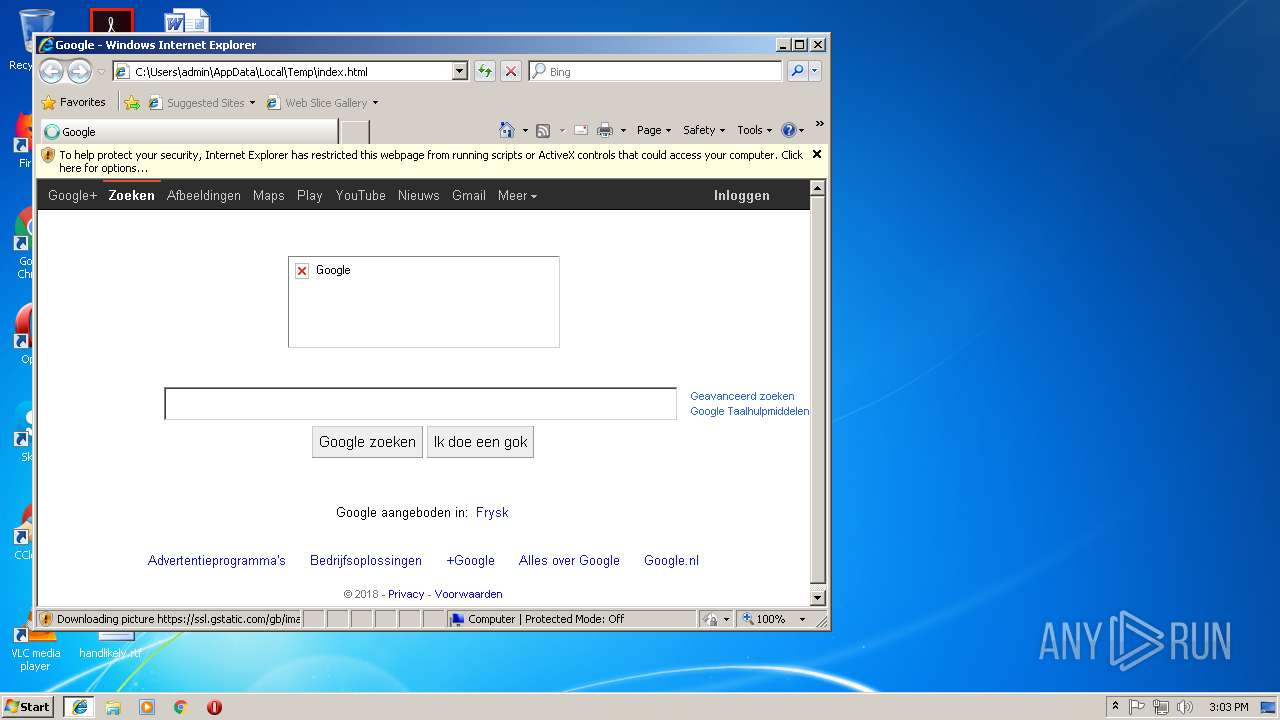
Task: Expand command bar overflow chevron
Action: tap(819, 125)
